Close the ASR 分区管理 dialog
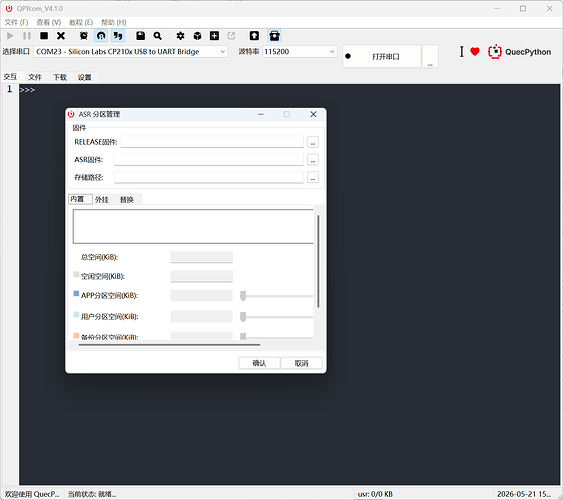Viewport: 563px width, 500px height. coord(313,114)
